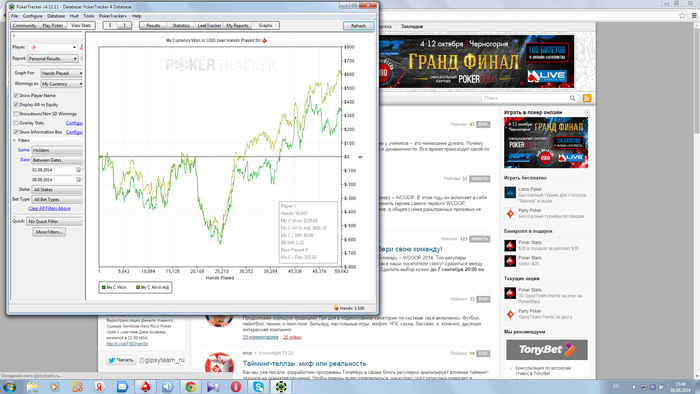Open the RSS feed icon beside search
Image resolution: width=700 pixels, height=394 pixels.
(x=587, y=98)
